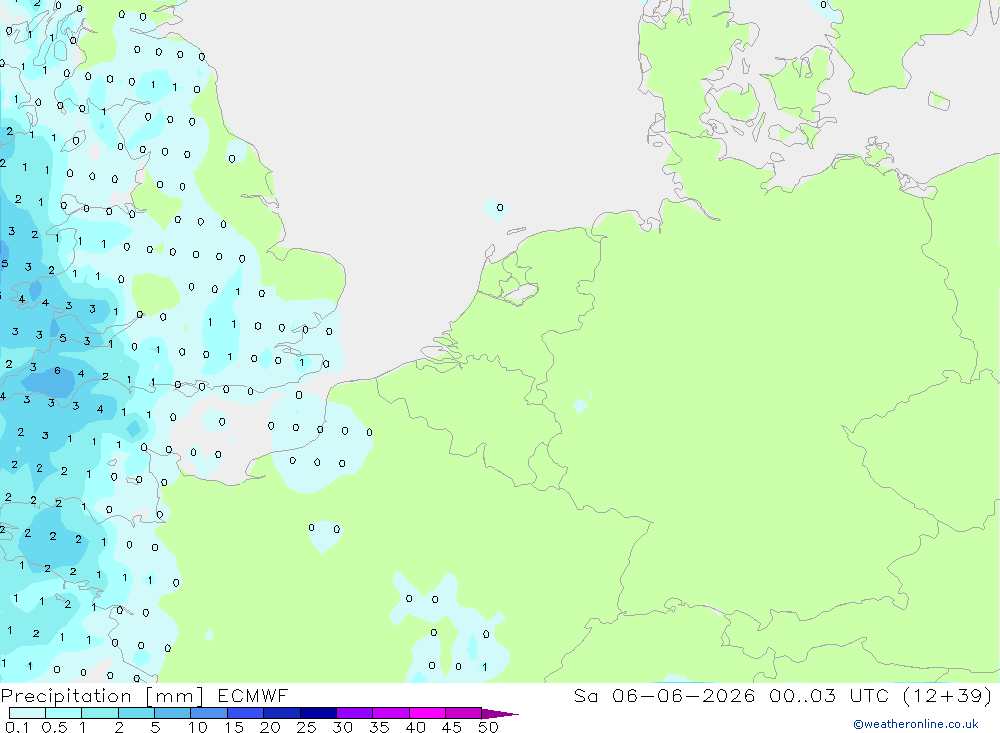Click the '35' legend scale label
This screenshot has height=733, width=1000.
coord(379,727)
